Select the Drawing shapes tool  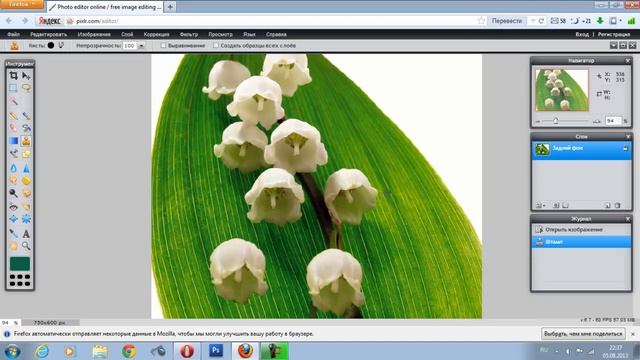click(x=26, y=154)
